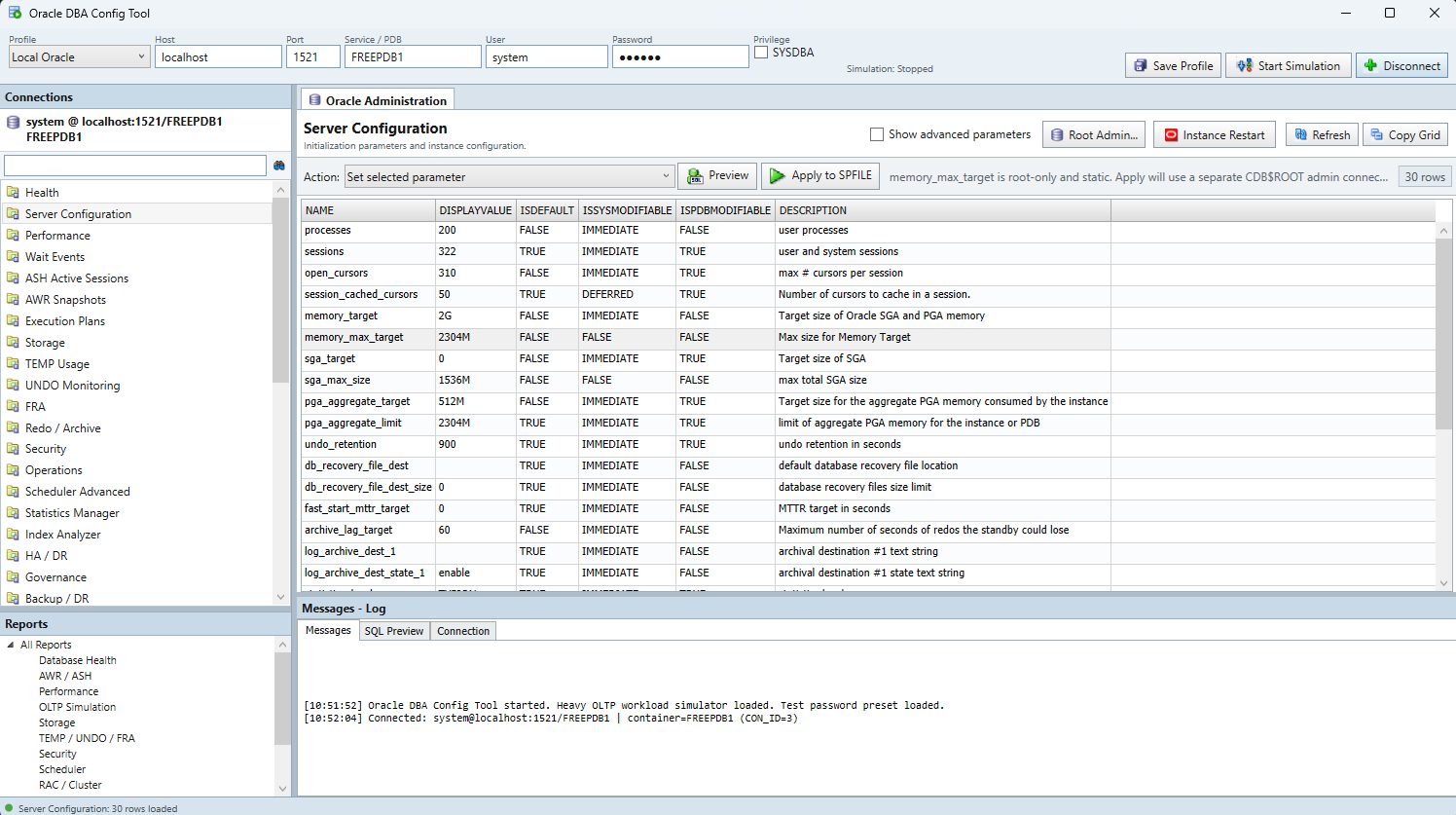Select the Oracle Administration tab

click(378, 100)
